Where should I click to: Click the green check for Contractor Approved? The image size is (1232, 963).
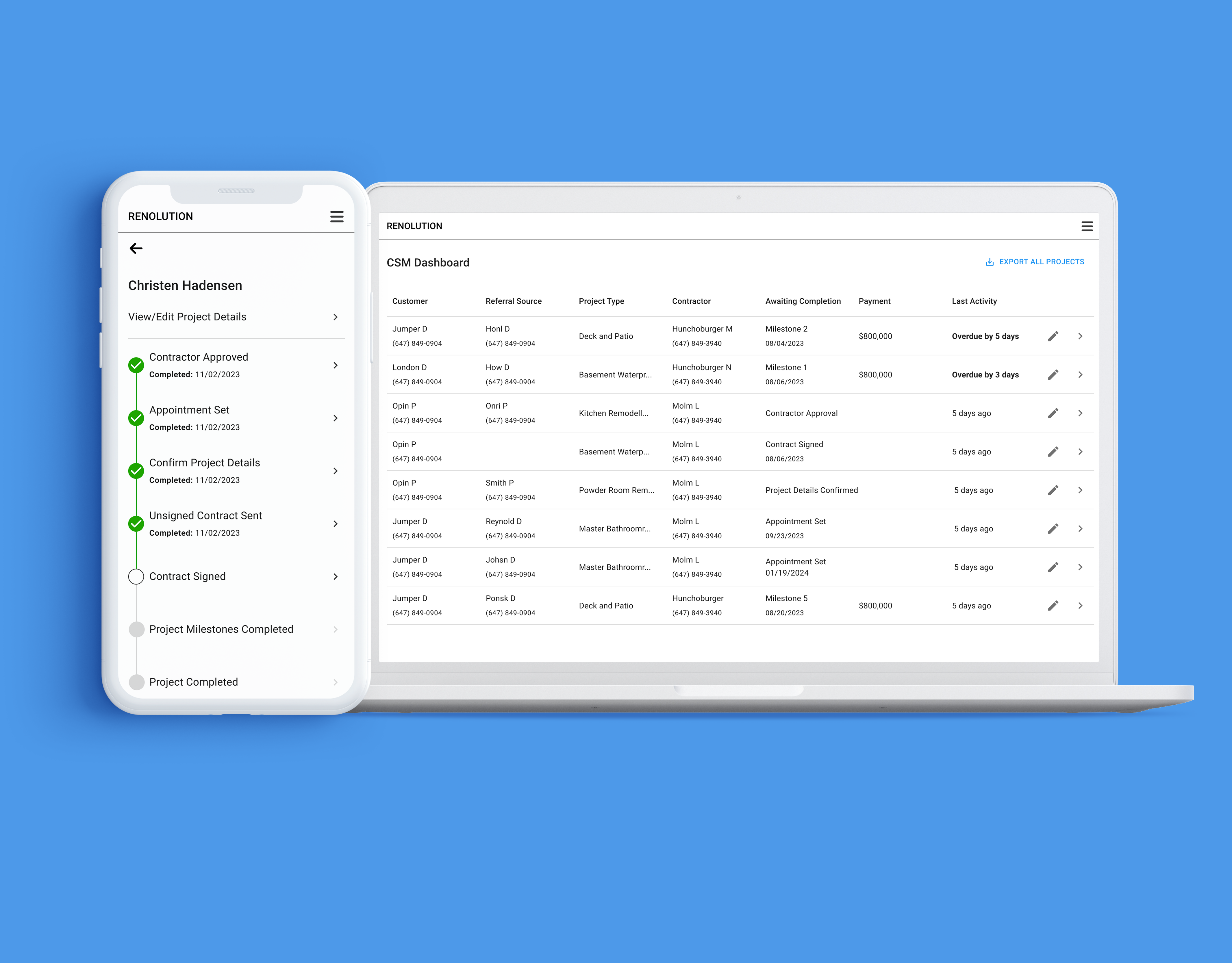pyautogui.click(x=136, y=365)
